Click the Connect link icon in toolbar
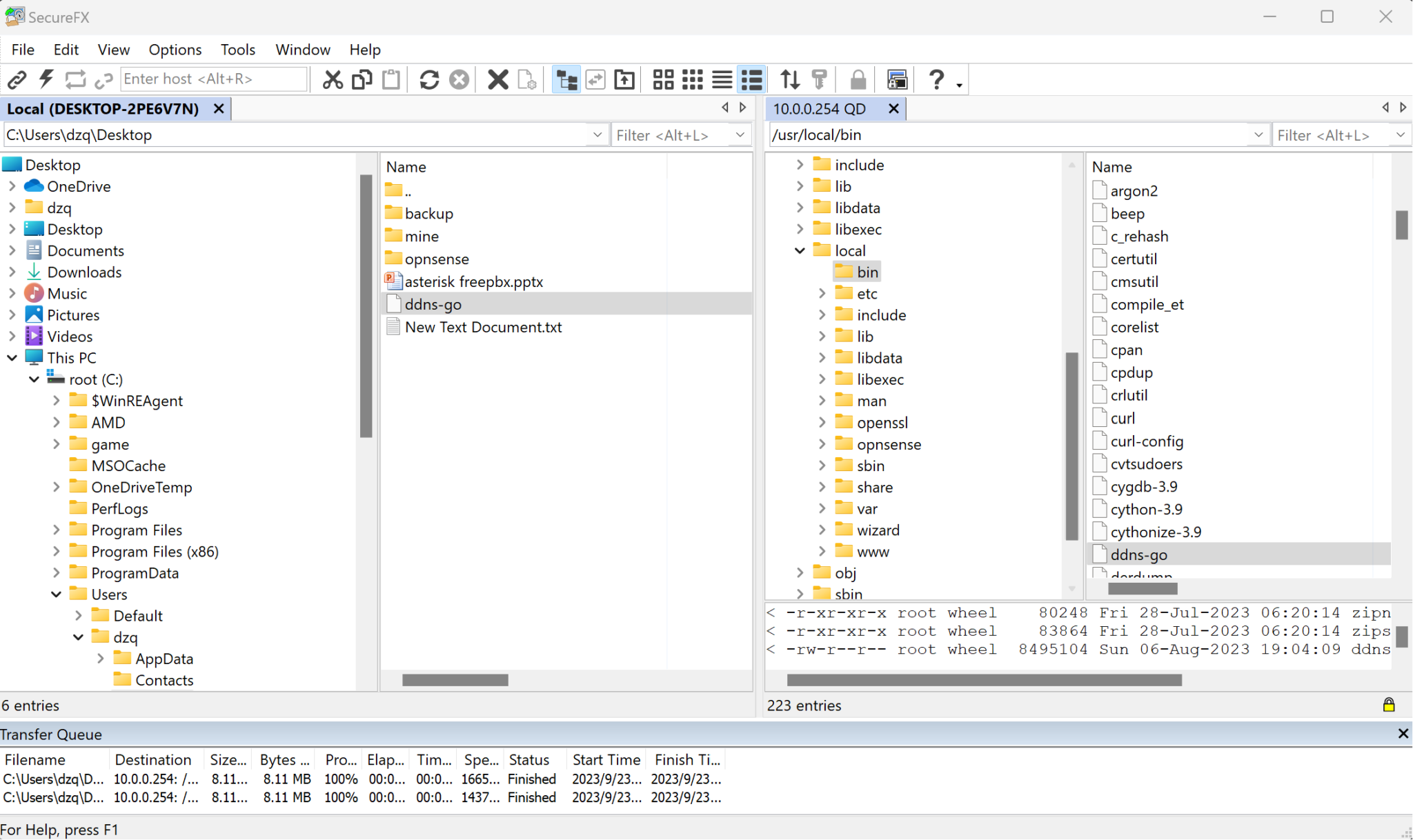 (17, 80)
